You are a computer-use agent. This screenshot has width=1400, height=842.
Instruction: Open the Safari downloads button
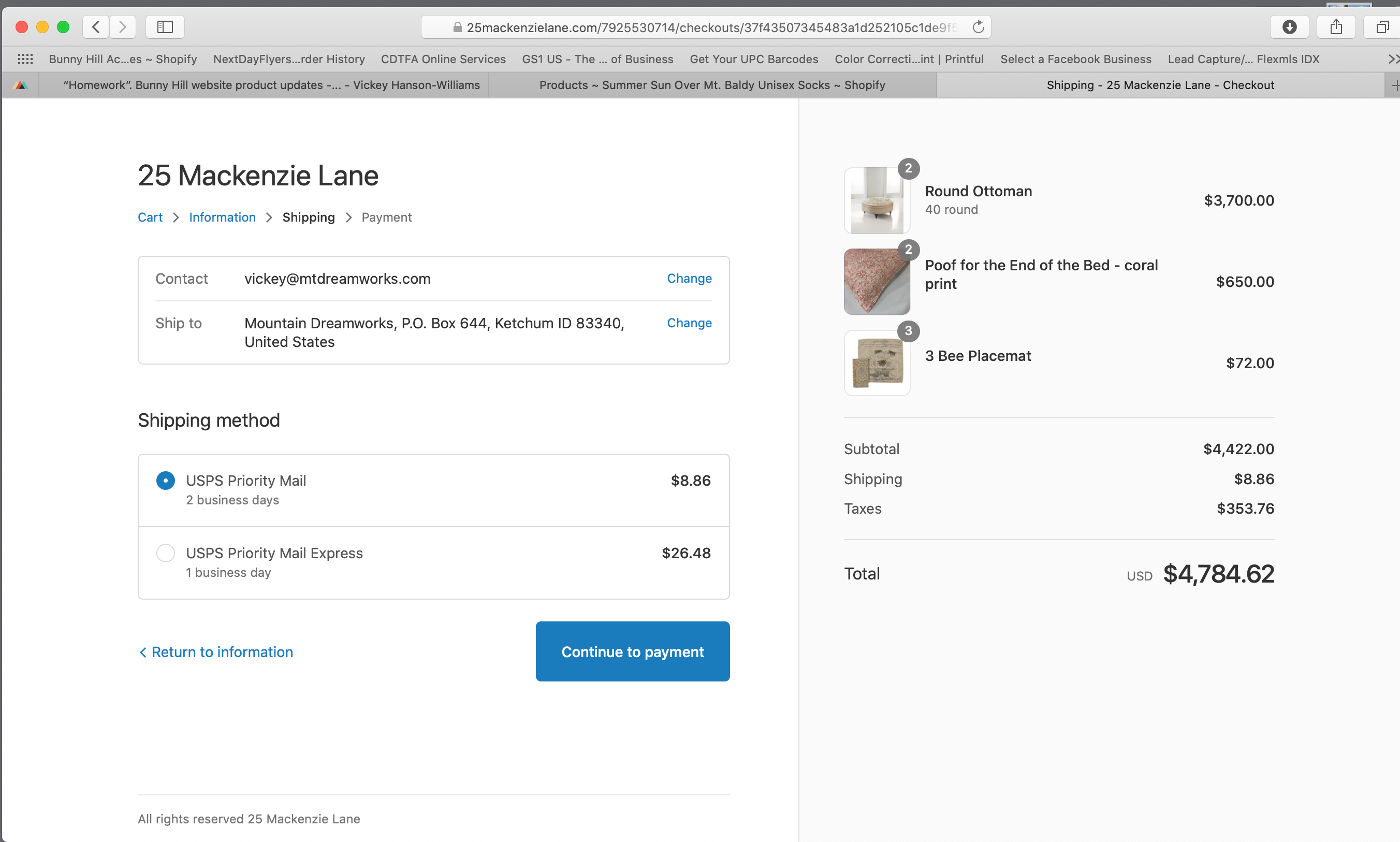coord(1289,26)
